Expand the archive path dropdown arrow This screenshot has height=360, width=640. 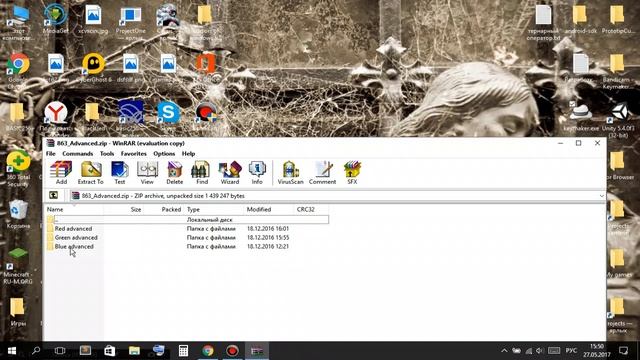(602, 196)
